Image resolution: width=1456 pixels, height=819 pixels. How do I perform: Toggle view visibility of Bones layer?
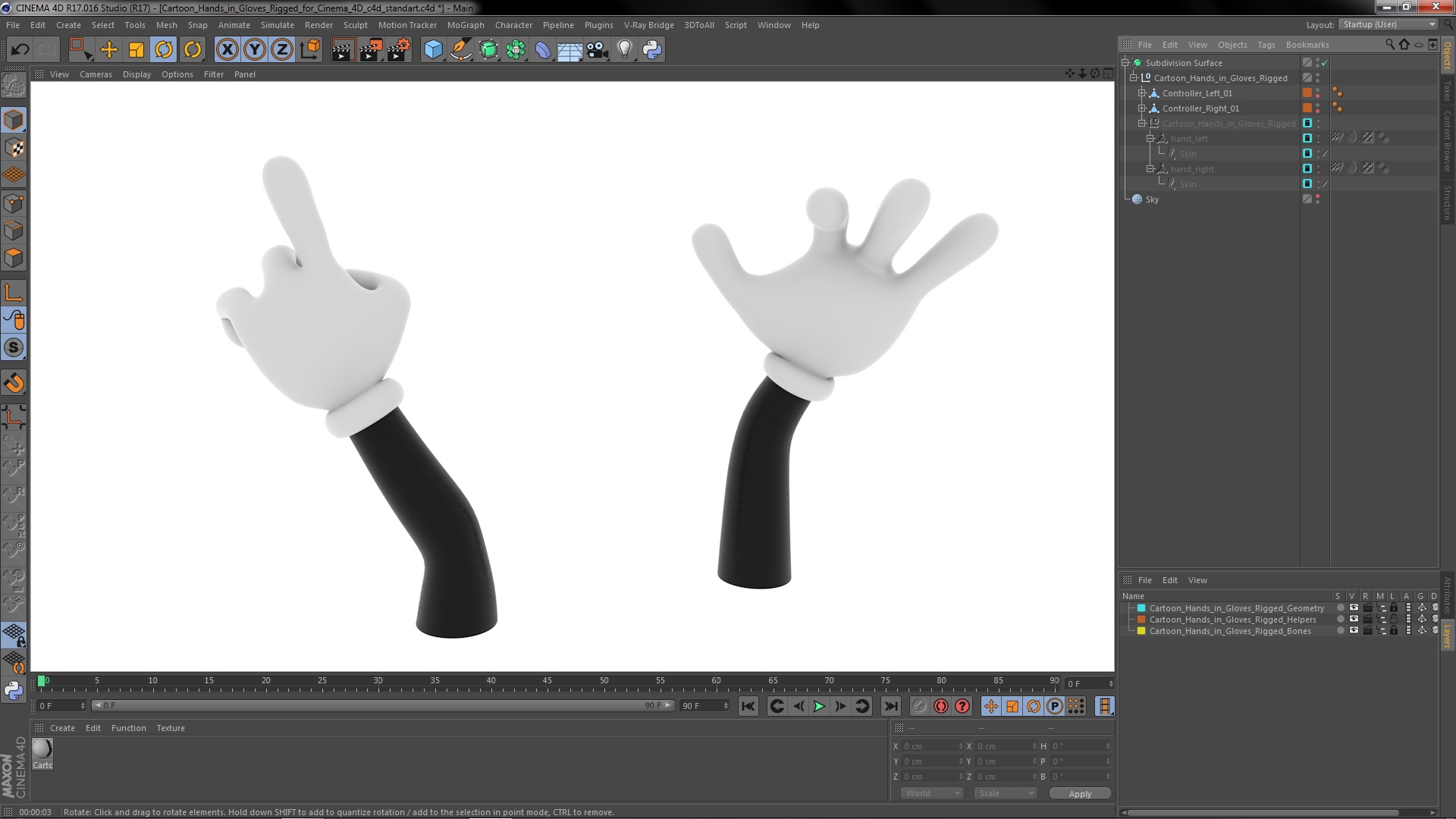(1354, 631)
